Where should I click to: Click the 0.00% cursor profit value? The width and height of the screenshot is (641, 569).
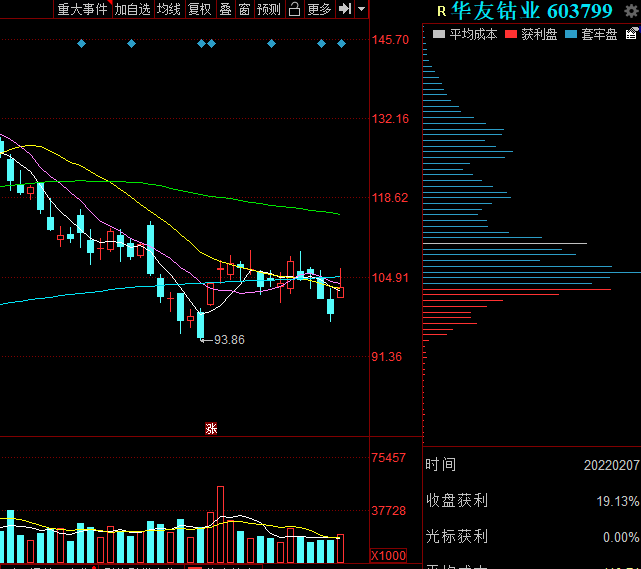[x=621, y=537]
